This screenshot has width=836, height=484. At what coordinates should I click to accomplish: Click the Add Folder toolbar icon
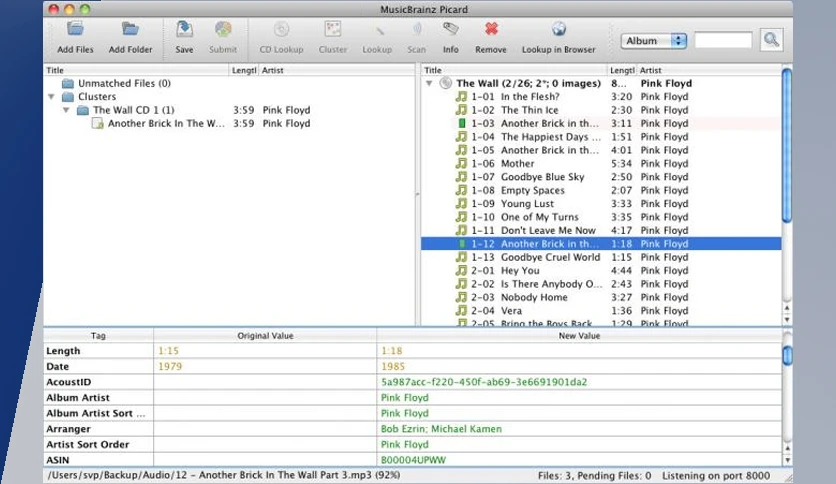[x=130, y=29]
